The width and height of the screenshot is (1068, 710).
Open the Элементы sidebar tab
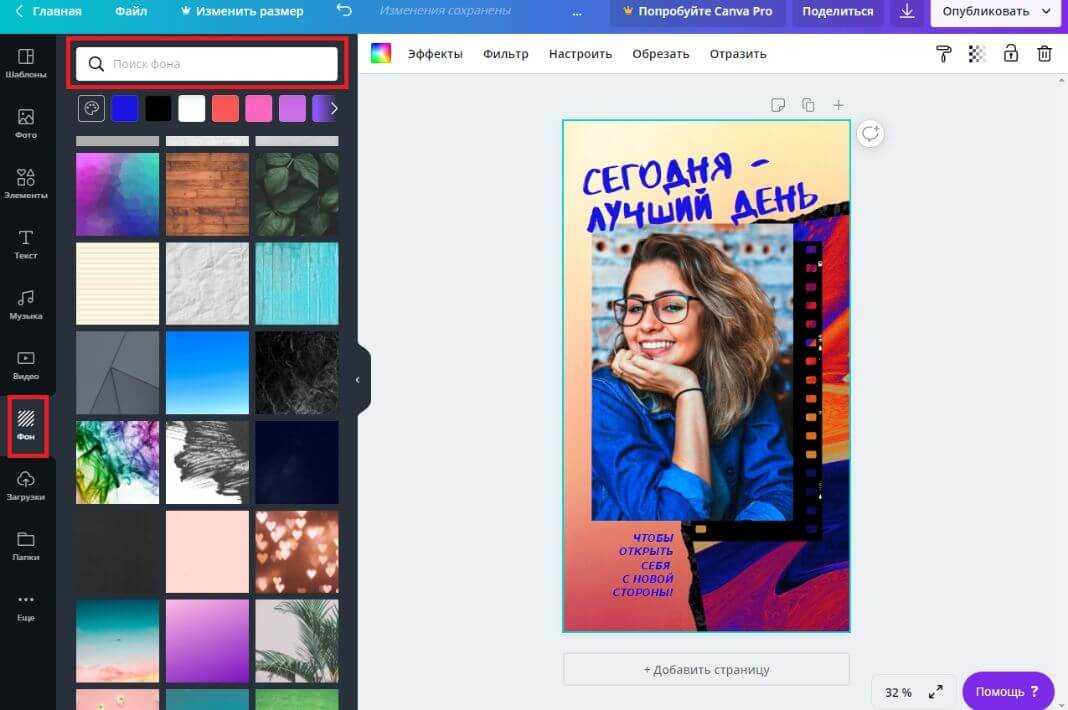point(26,183)
